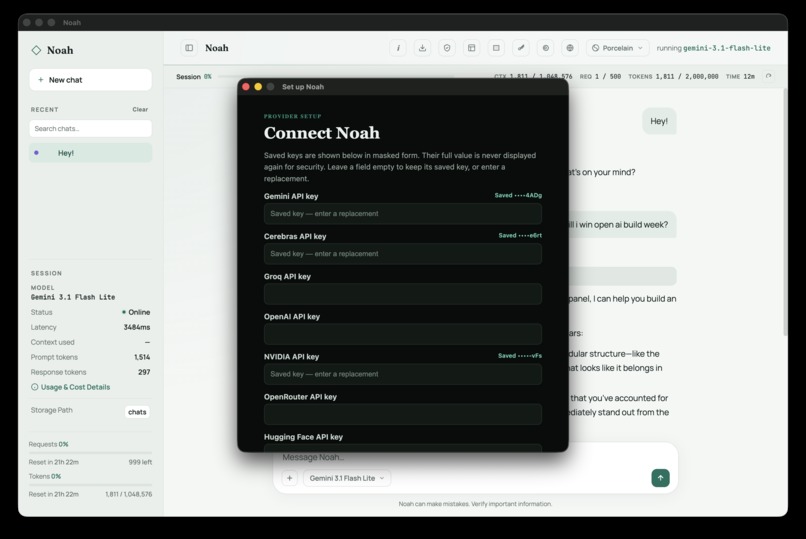Viewport: 806px width, 539px height.
Task: Click the Response tokens 297 value
Action: (x=144, y=371)
